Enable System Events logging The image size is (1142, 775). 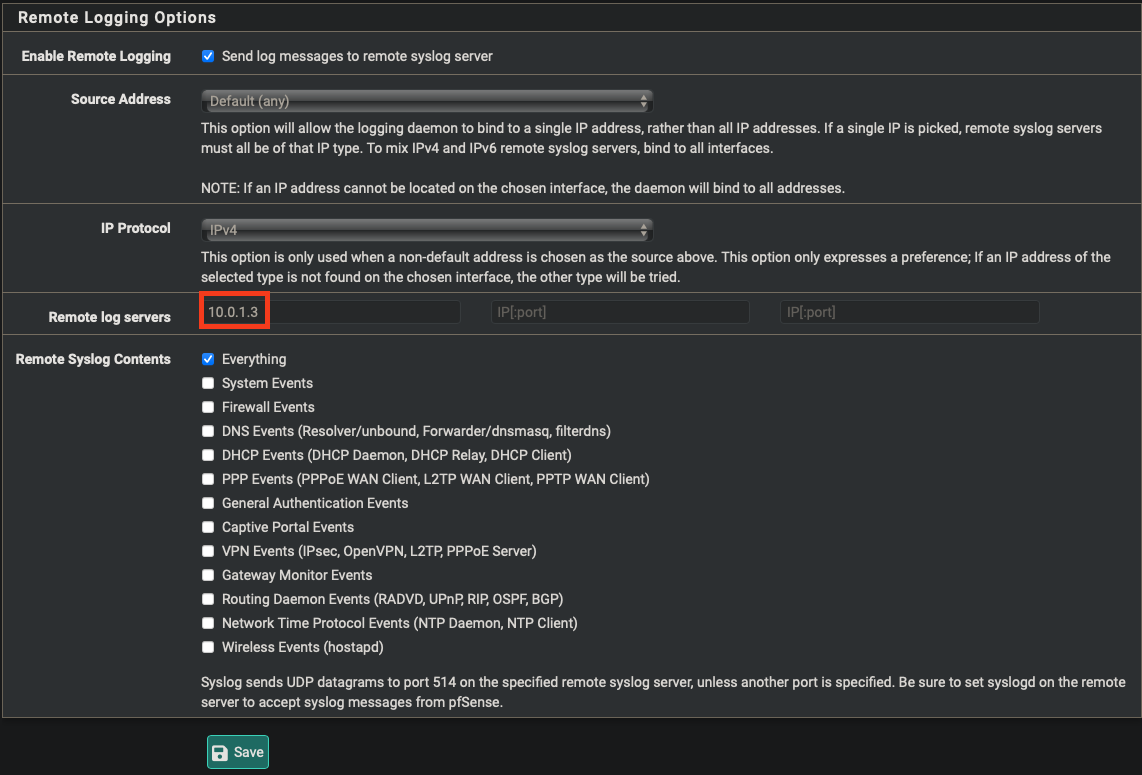(208, 383)
